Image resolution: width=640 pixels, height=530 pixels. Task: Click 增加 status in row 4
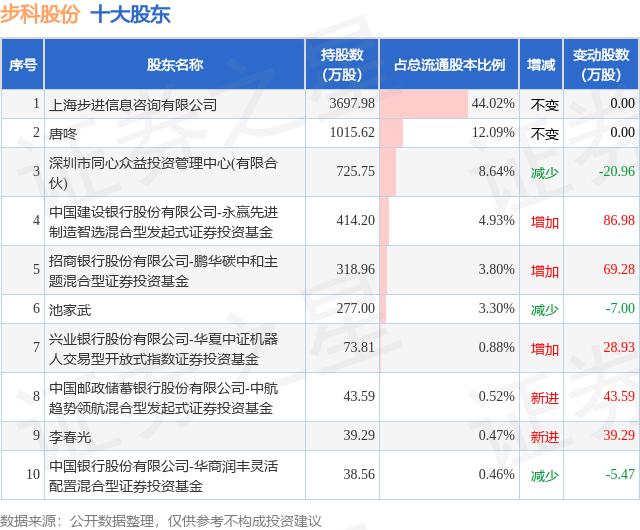coord(544,222)
